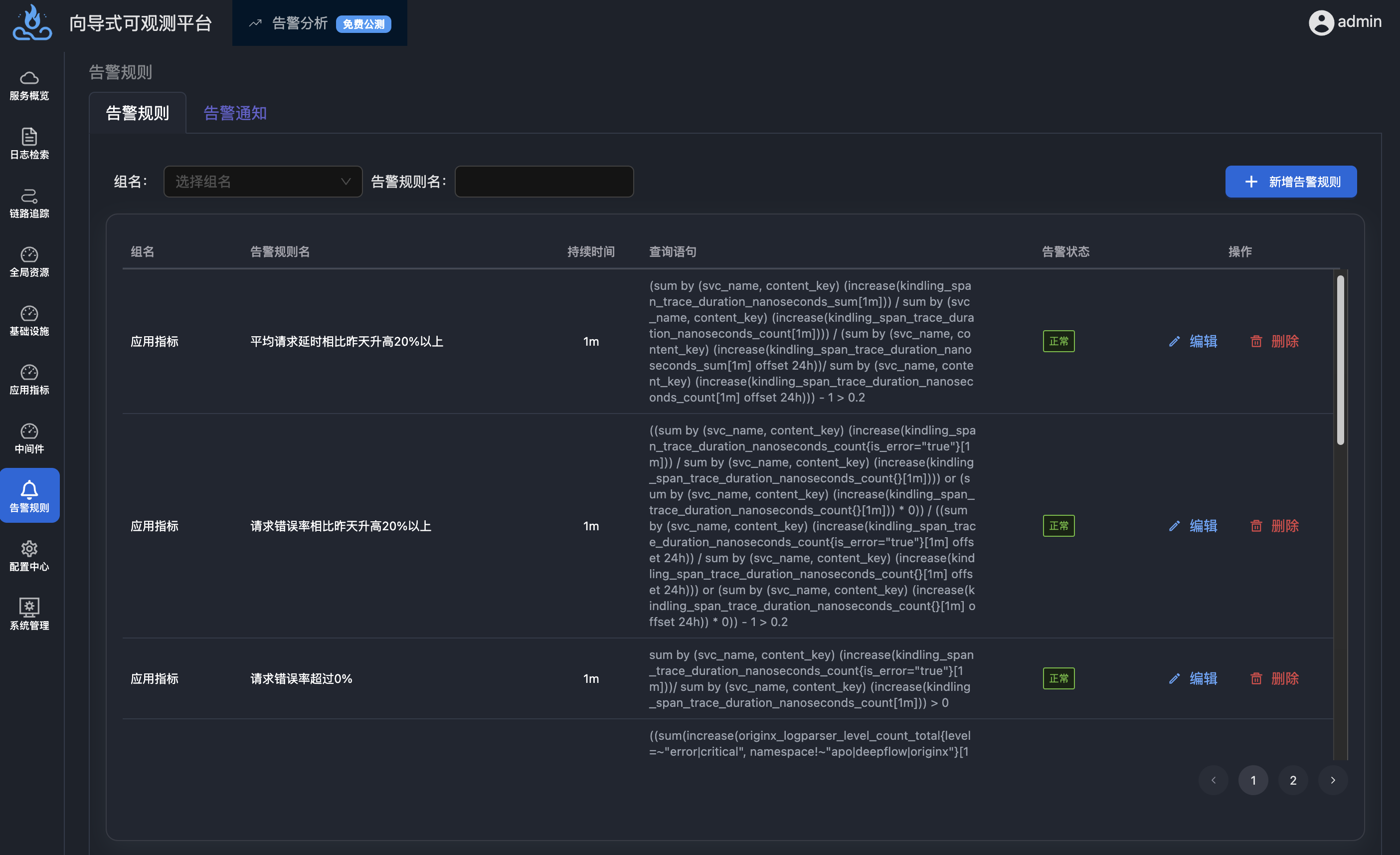This screenshot has width=1400, height=855.
Task: Open the 中间件 sidebar icon
Action: point(29,431)
